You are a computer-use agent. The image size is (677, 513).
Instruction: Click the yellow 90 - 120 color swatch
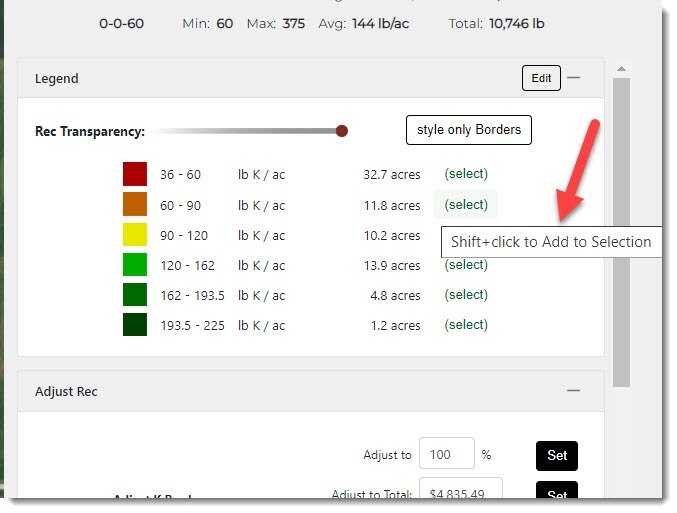(135, 235)
